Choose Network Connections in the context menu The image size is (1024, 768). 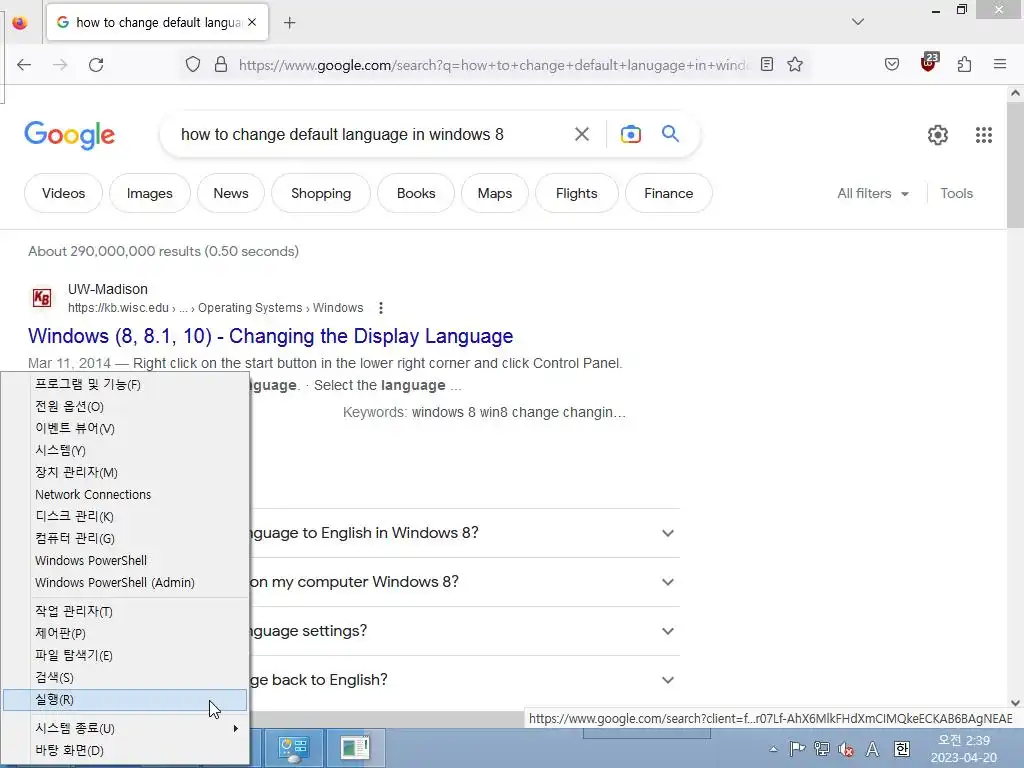click(125, 494)
